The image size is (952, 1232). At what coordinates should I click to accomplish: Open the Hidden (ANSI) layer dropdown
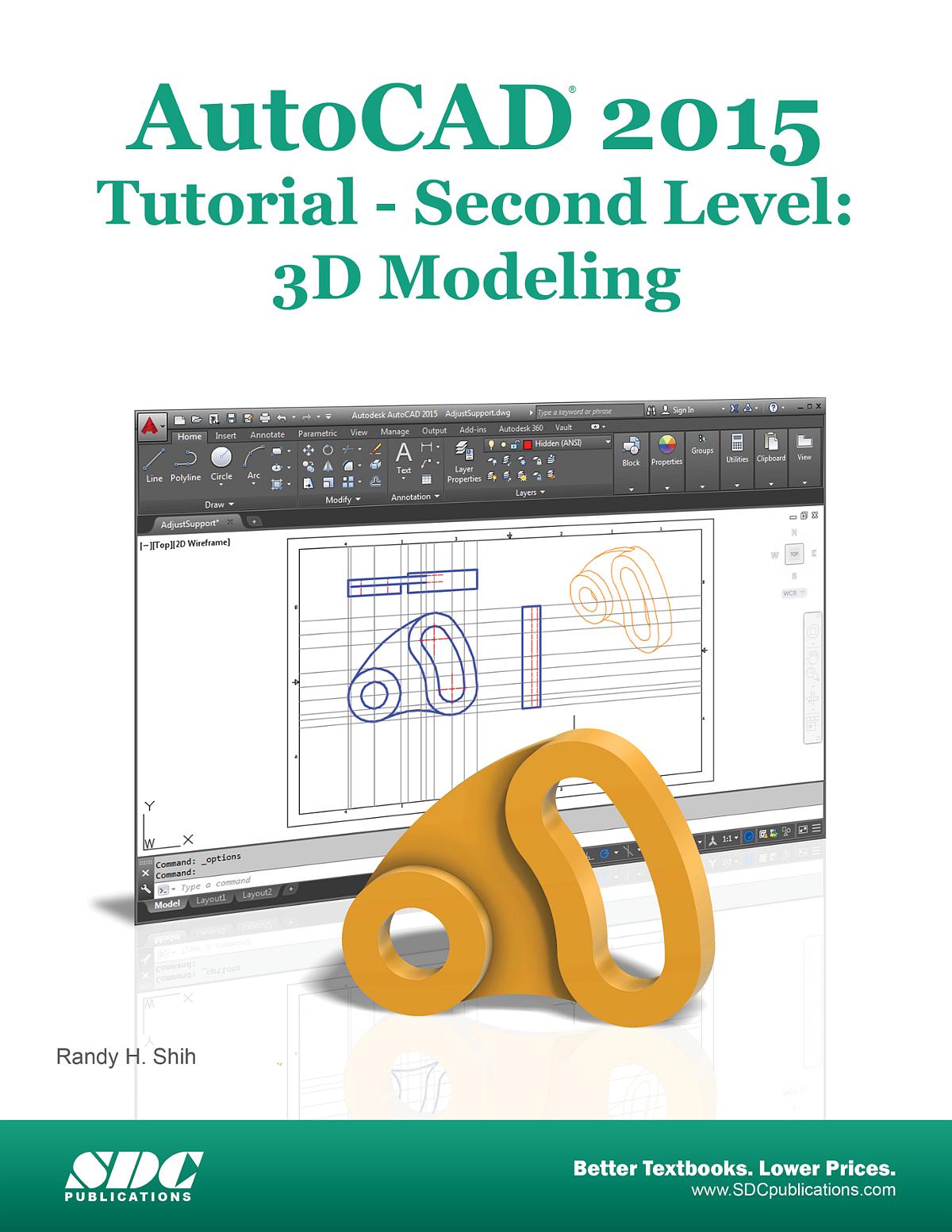608,443
